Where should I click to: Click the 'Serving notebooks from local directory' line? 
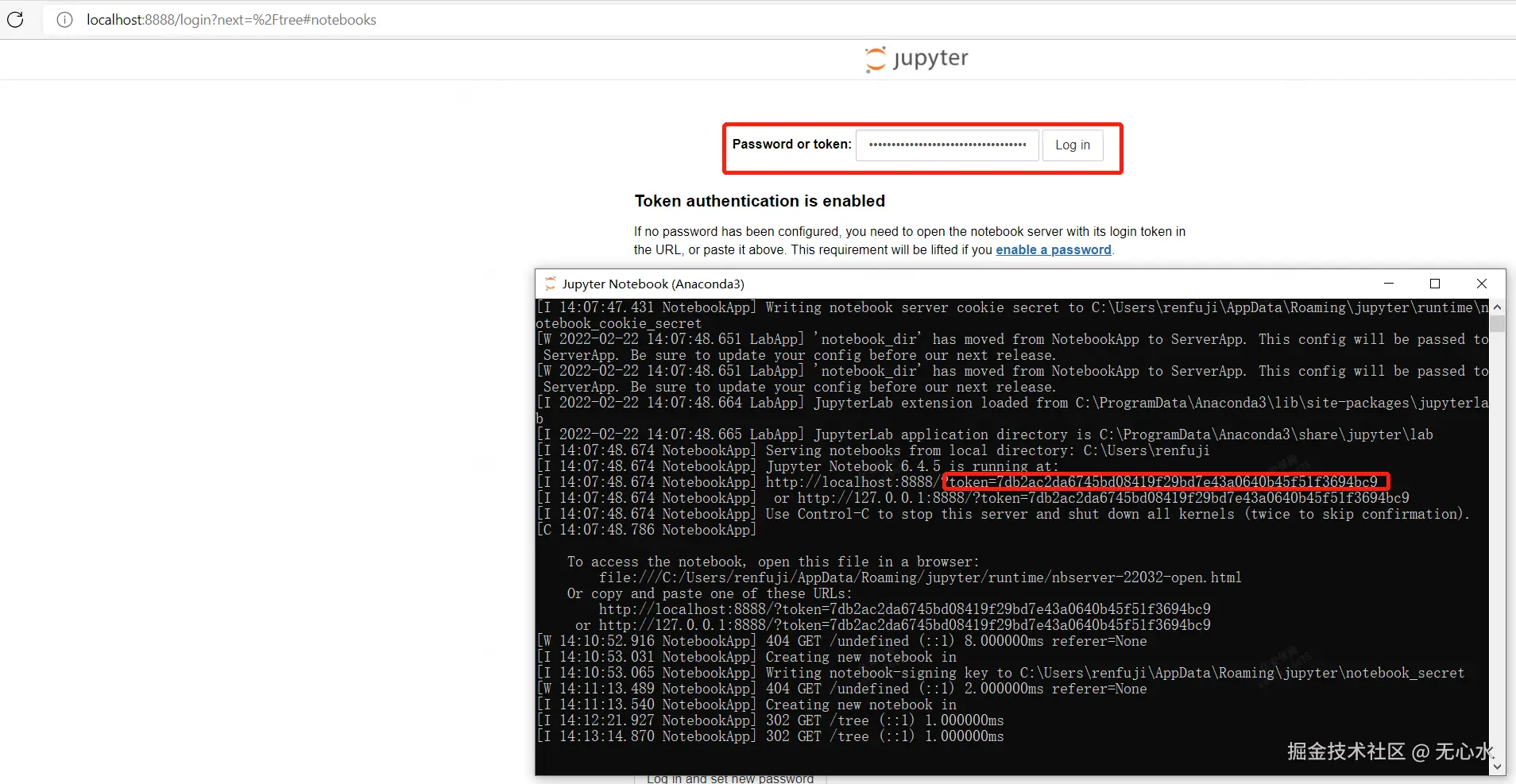[873, 450]
